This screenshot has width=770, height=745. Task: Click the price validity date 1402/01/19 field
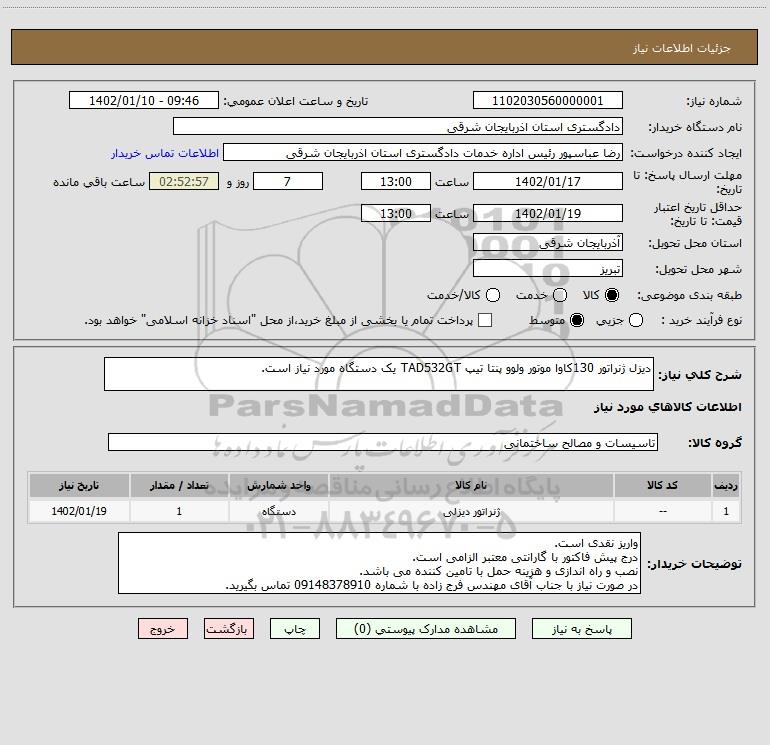pos(548,214)
